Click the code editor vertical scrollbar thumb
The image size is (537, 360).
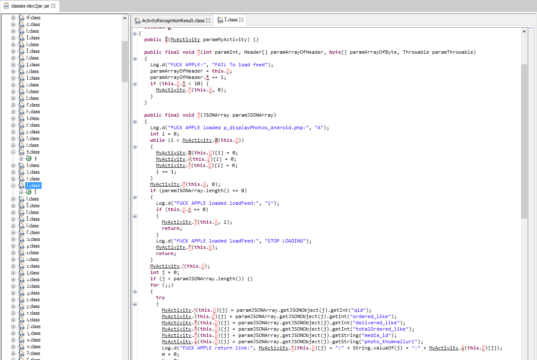click(524, 140)
